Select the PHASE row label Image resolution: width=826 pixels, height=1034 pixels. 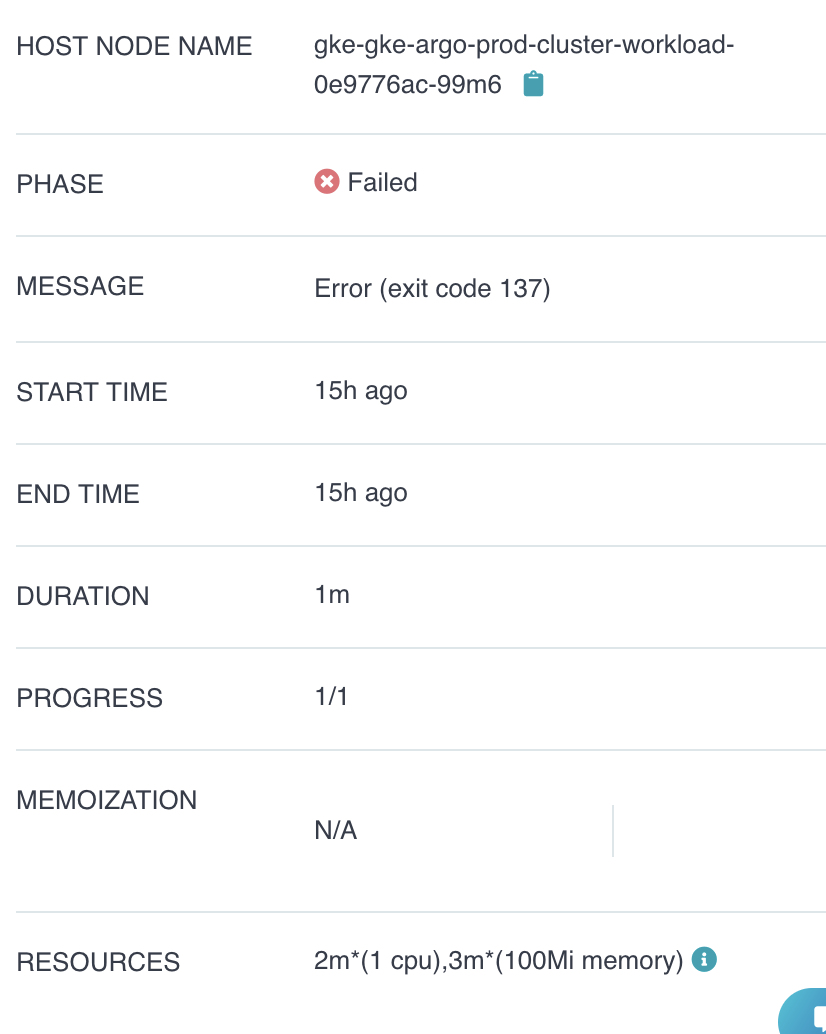[x=59, y=184]
